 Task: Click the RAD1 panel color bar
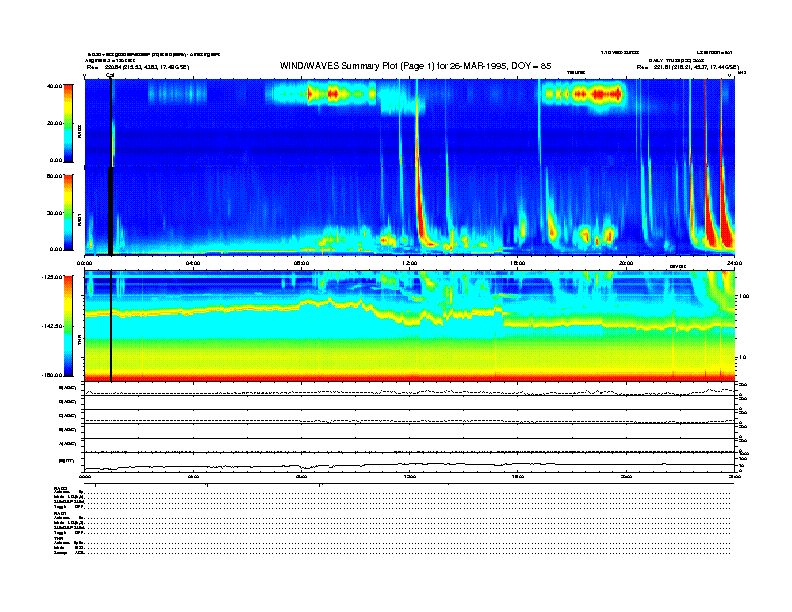[68, 213]
